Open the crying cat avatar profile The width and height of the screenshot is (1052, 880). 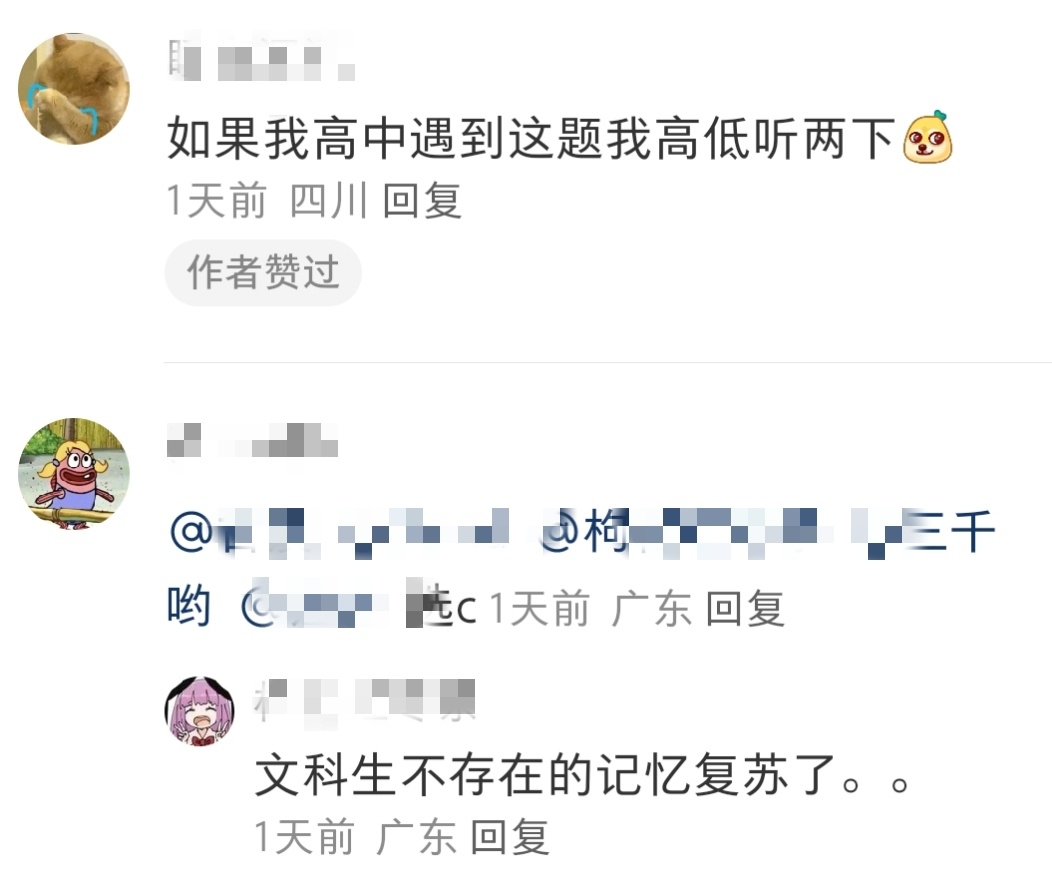coord(74,89)
